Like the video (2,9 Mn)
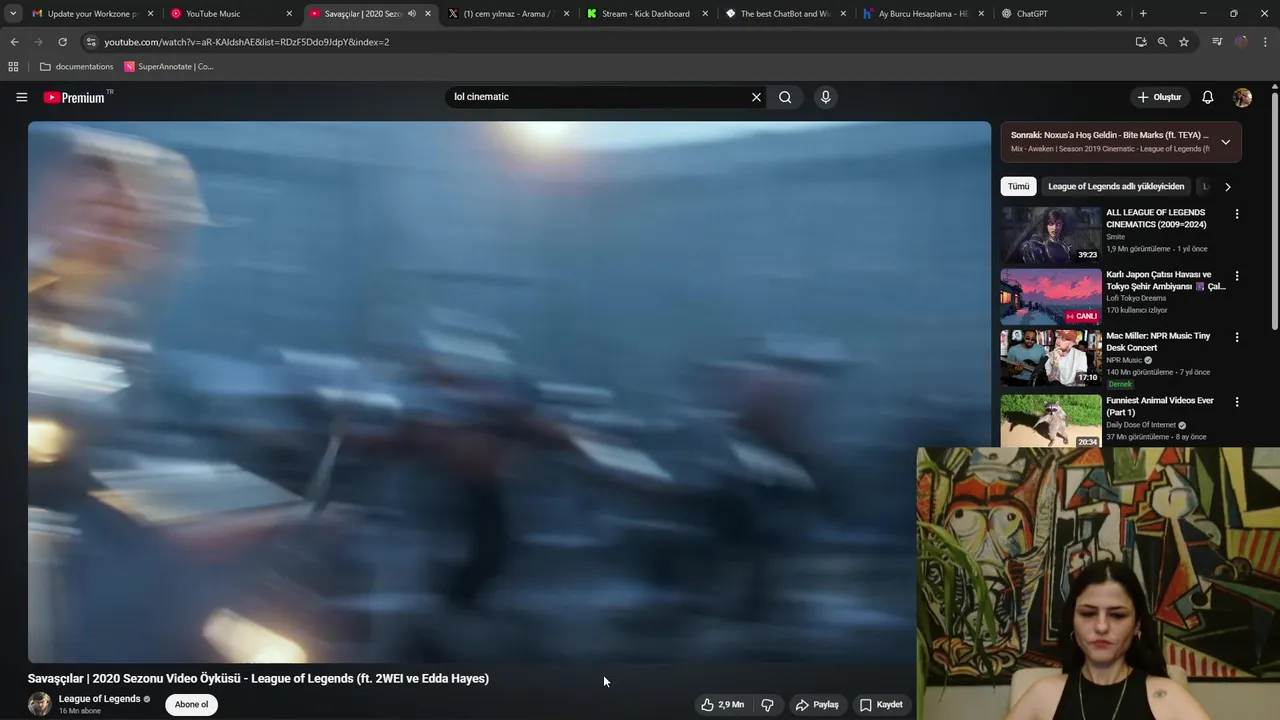 (x=722, y=705)
